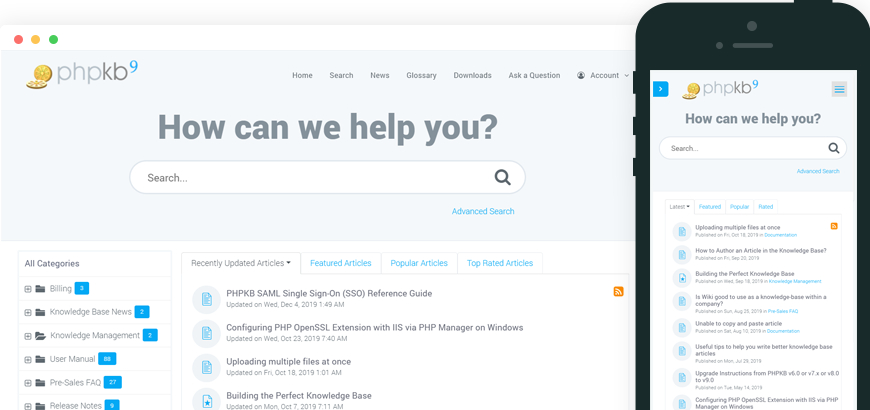Click the Advanced Search link on desktop
This screenshot has height=410, width=870.
(x=483, y=211)
